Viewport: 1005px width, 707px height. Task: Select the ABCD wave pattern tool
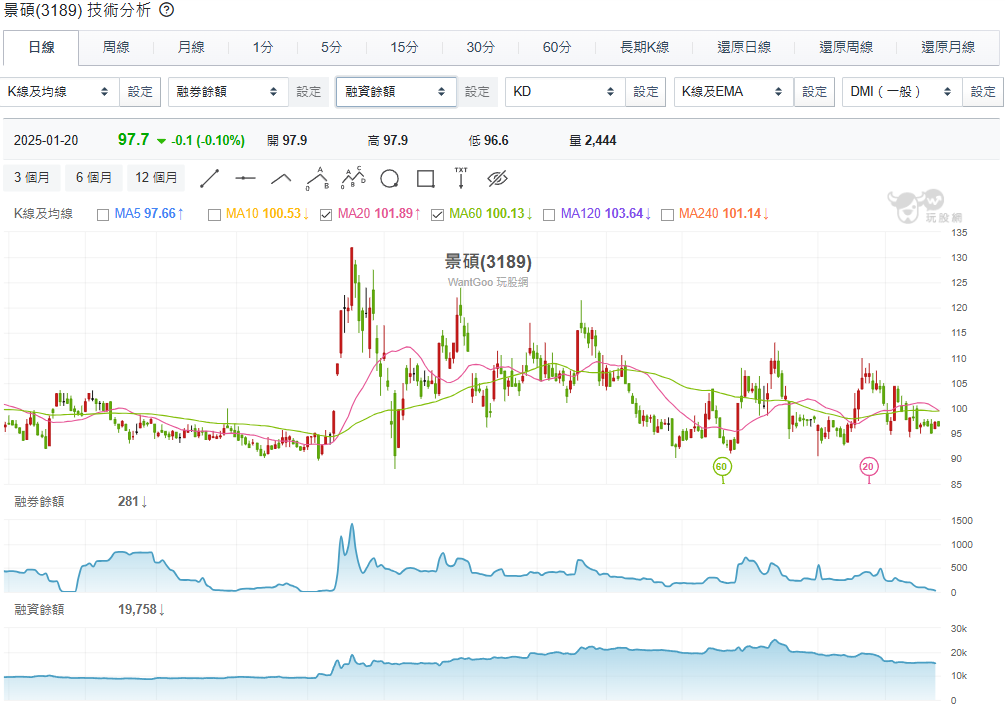[352, 178]
